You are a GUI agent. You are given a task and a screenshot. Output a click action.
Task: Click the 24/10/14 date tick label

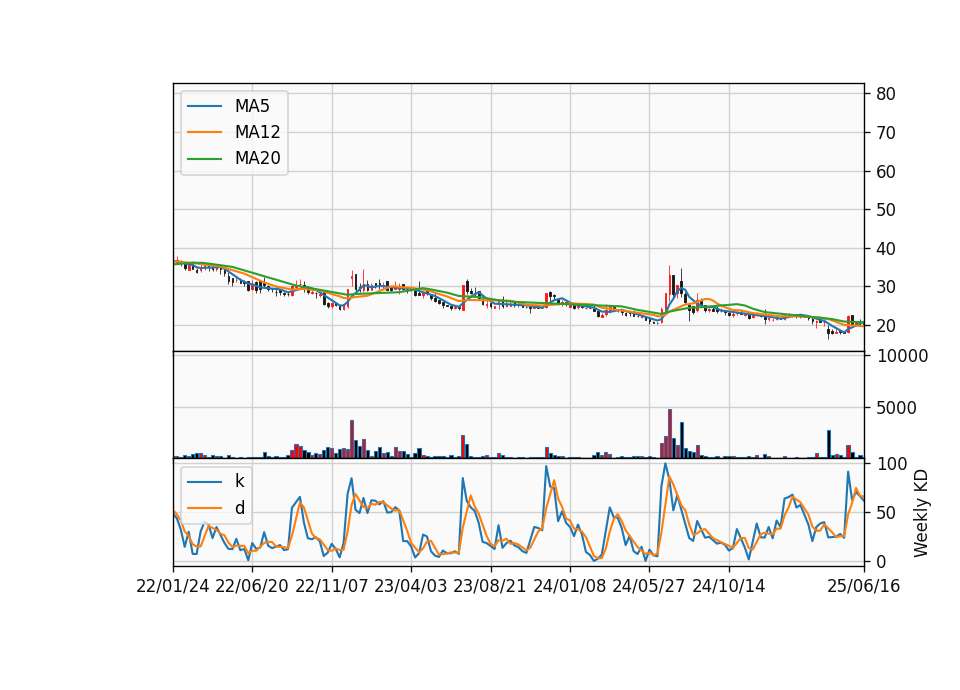coord(729,586)
